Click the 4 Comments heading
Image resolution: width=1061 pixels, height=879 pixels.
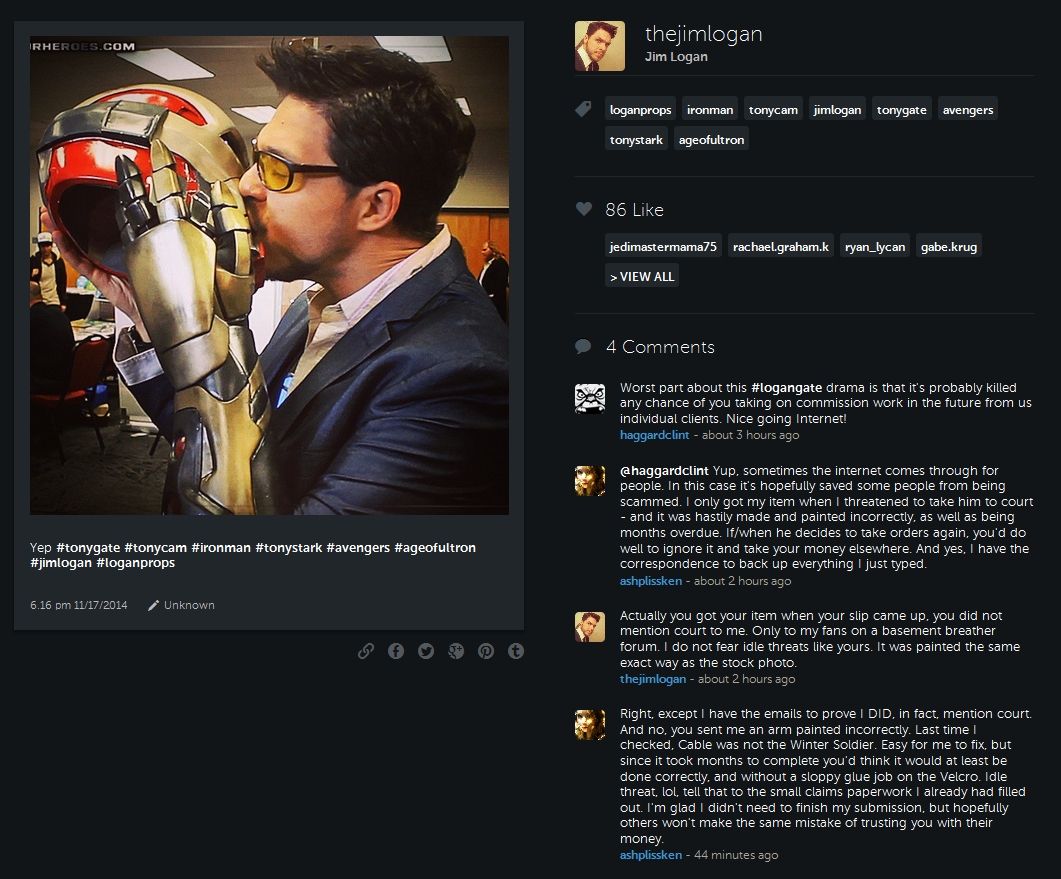(660, 347)
